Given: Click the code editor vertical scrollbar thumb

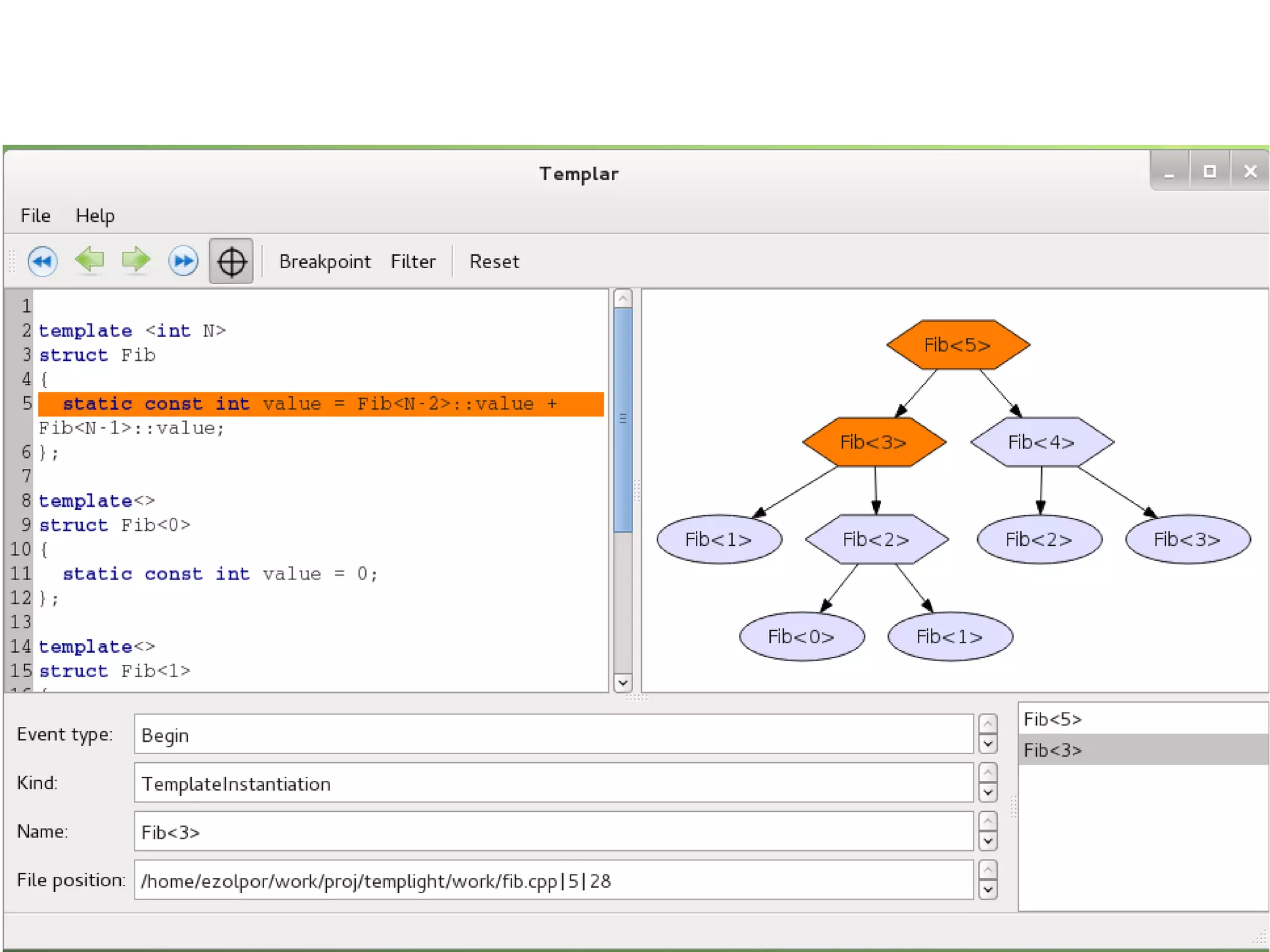Looking at the screenshot, I should (623, 419).
